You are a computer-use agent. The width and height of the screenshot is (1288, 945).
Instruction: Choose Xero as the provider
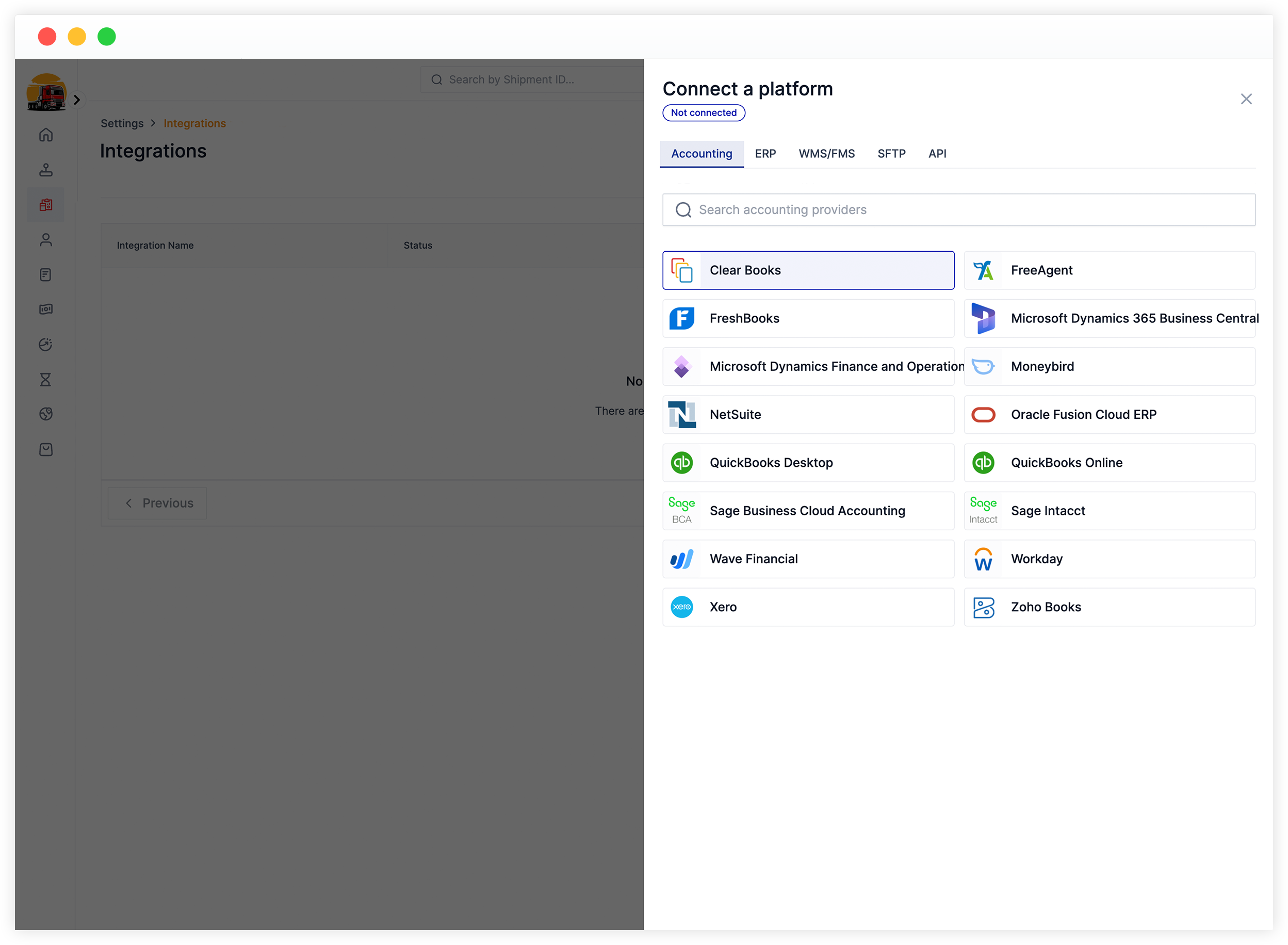808,607
